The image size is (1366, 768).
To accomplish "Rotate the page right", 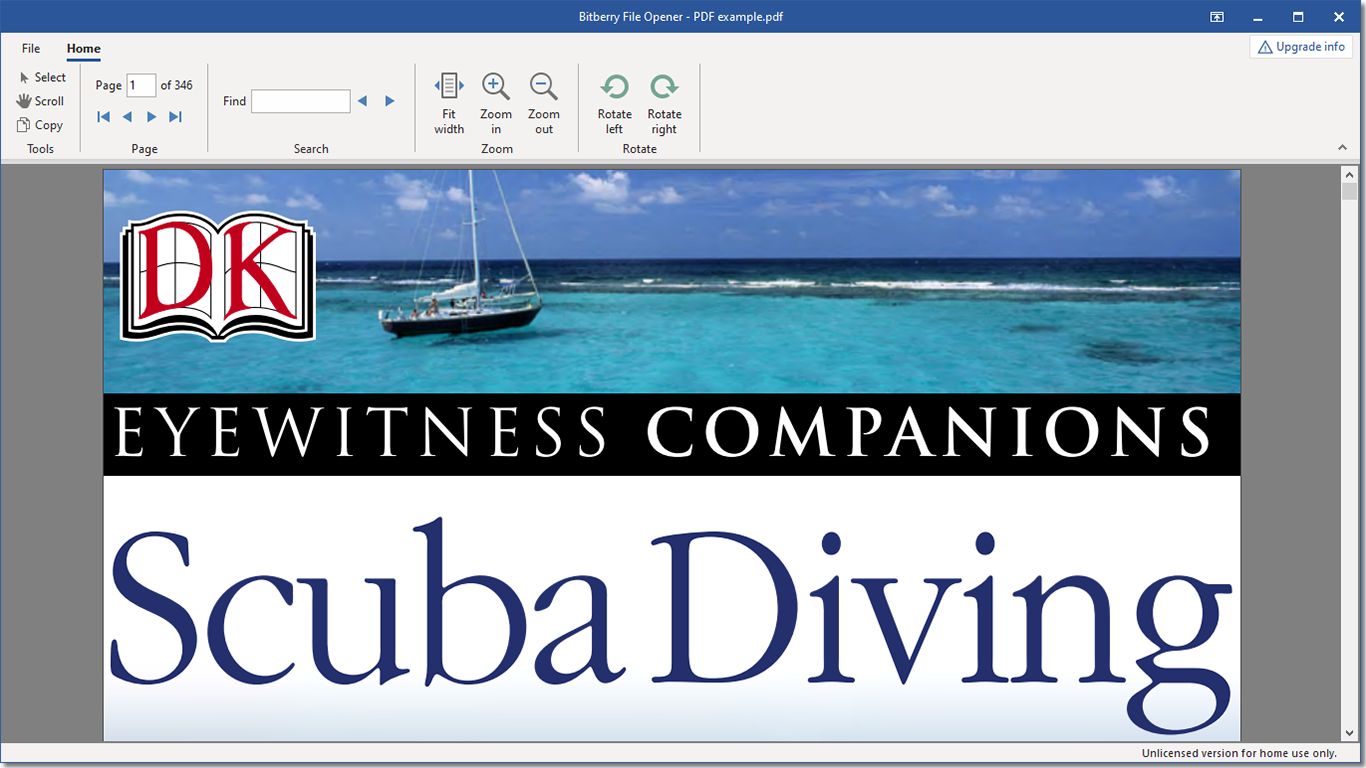I will pyautogui.click(x=664, y=103).
